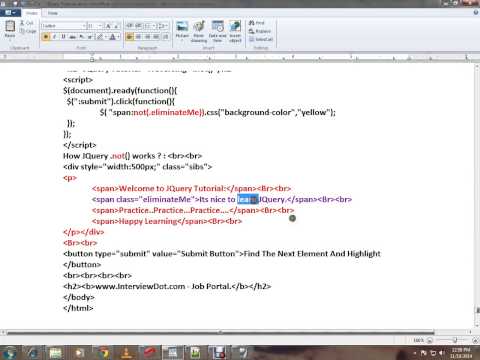
Task: Open VLC media player from taskbar
Action: (126, 353)
